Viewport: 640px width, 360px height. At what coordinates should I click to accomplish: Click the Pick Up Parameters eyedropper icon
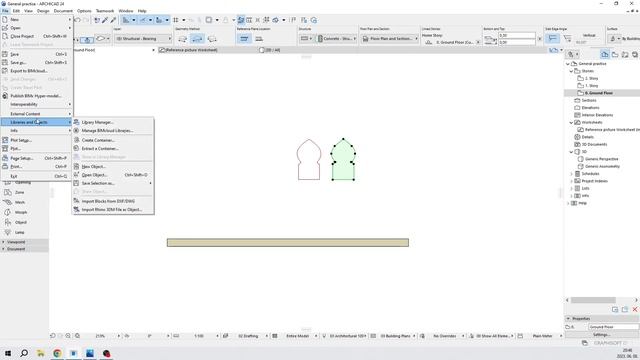[105, 20]
